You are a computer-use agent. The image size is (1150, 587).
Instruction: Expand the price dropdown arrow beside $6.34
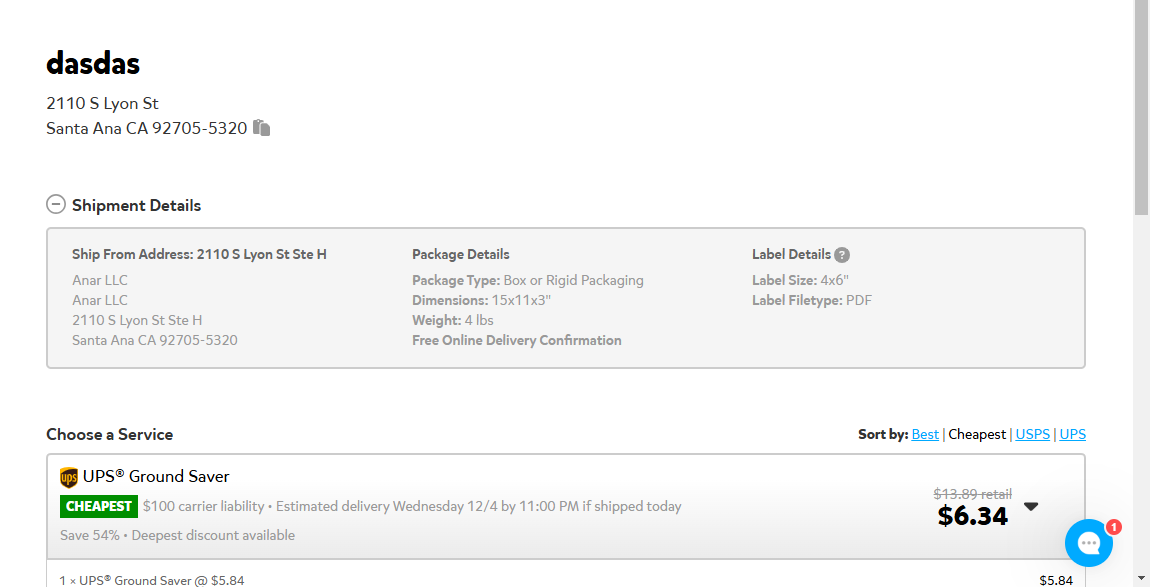pos(1031,506)
